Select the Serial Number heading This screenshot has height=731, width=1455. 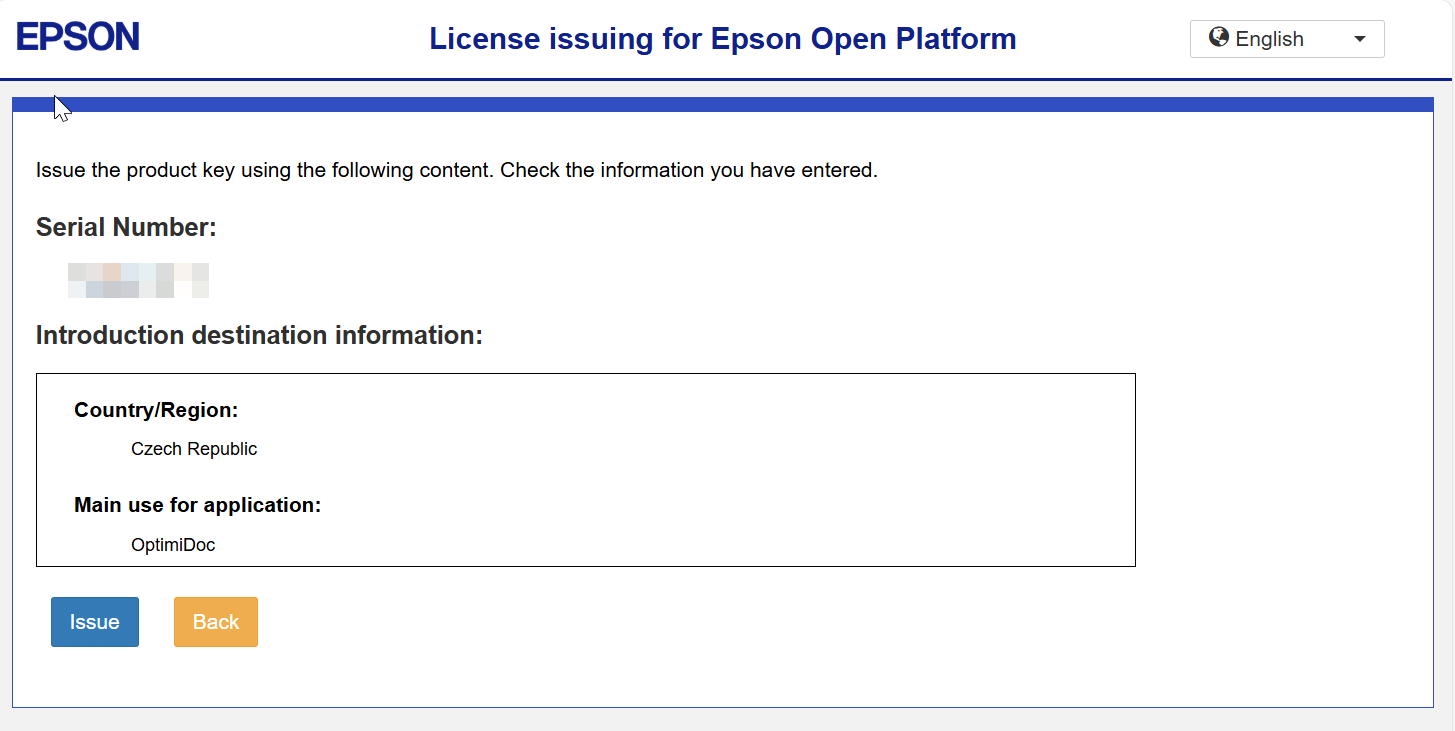pos(126,228)
